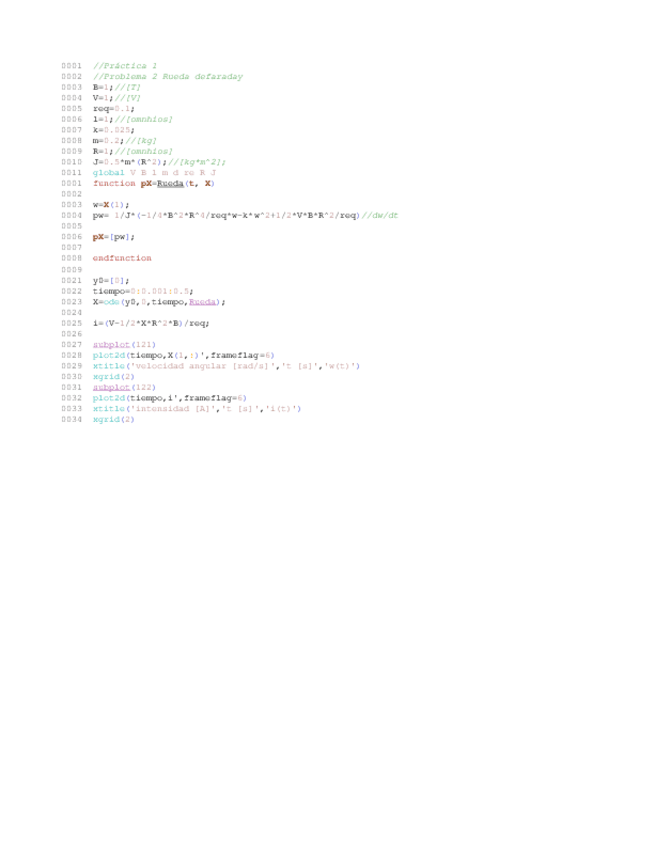The image size is (655, 848).
Task: Select the line 'tiempo=0:0.001:0.5;'
Action: pos(143,292)
